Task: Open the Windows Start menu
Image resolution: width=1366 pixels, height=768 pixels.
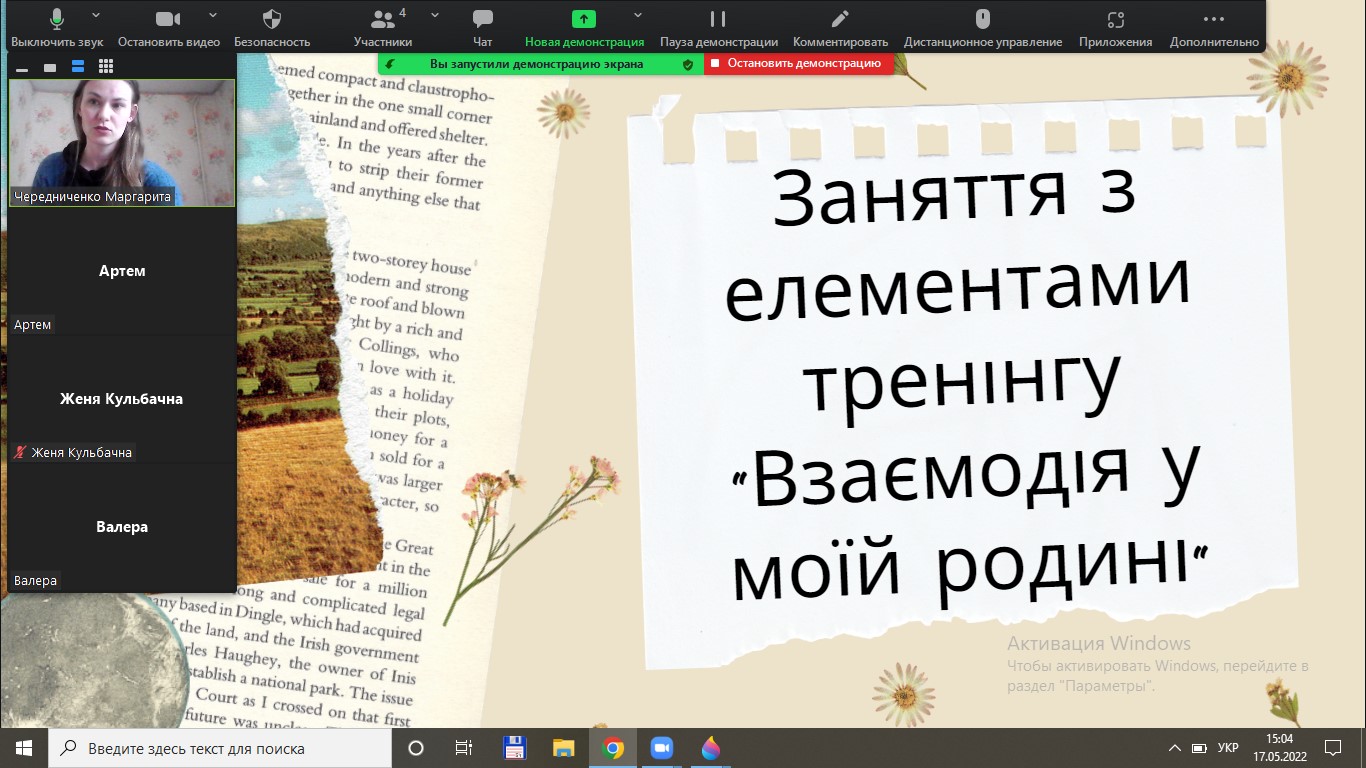Action: click(x=24, y=748)
